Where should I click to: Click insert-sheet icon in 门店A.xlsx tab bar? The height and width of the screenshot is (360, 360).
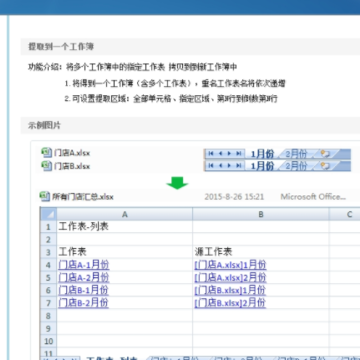tap(325, 154)
